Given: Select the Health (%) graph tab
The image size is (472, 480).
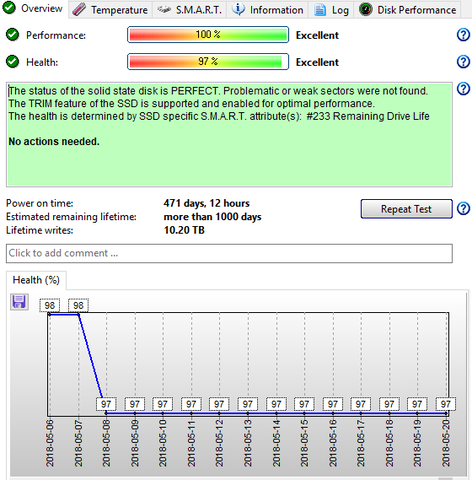Looking at the screenshot, I should [x=36, y=280].
